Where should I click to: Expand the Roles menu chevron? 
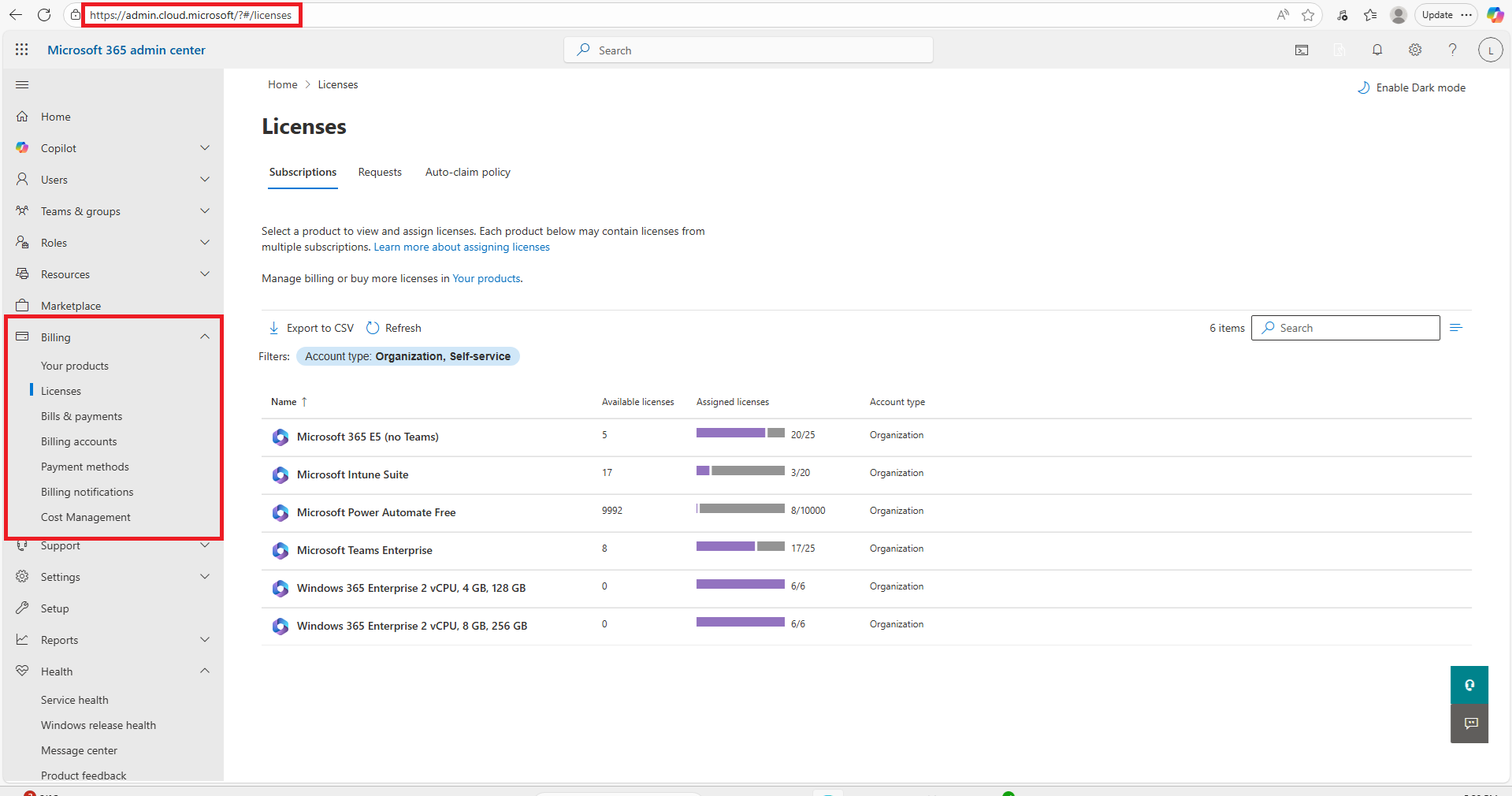(205, 243)
